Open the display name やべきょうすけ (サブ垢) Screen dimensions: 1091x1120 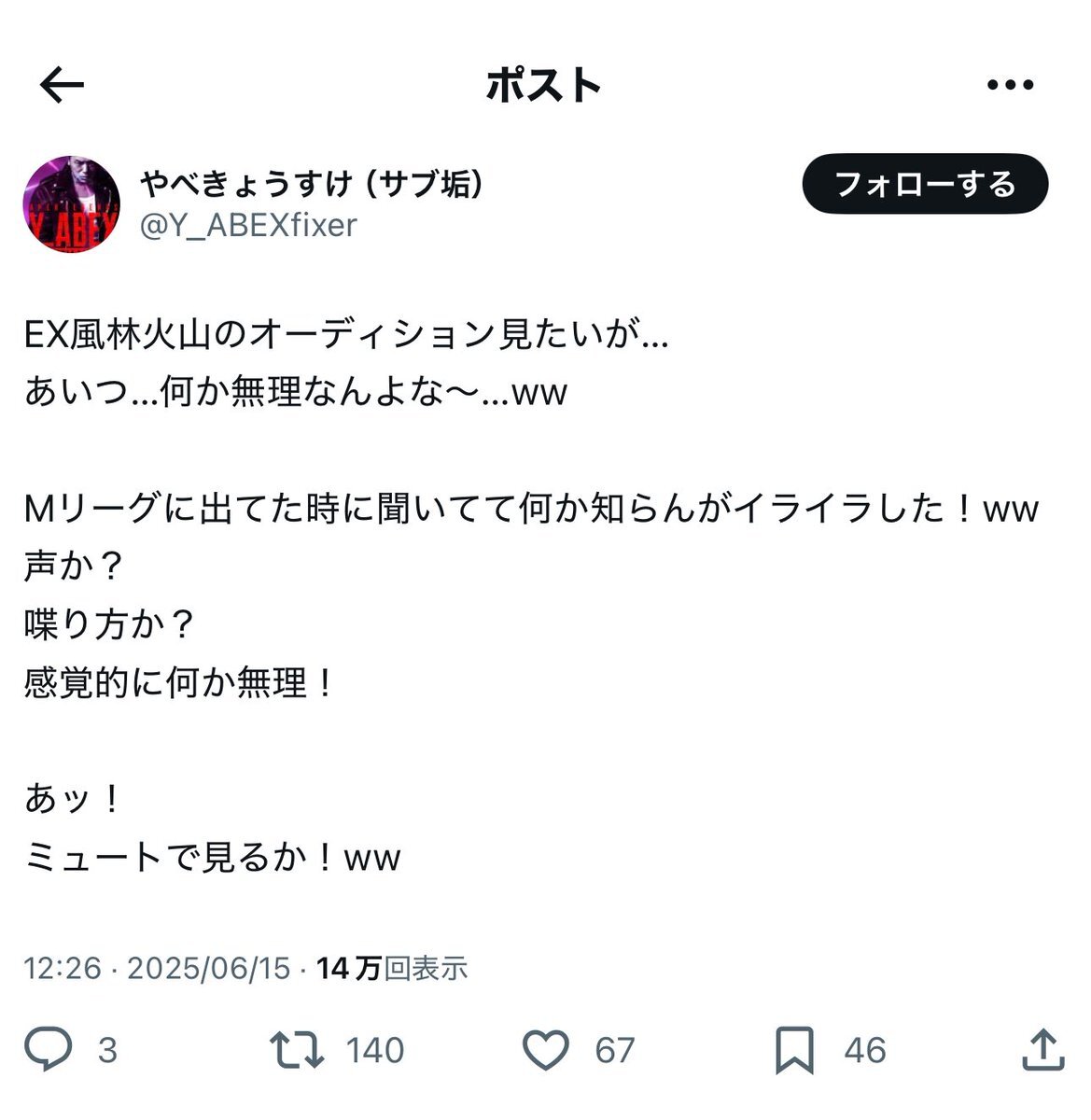[313, 184]
